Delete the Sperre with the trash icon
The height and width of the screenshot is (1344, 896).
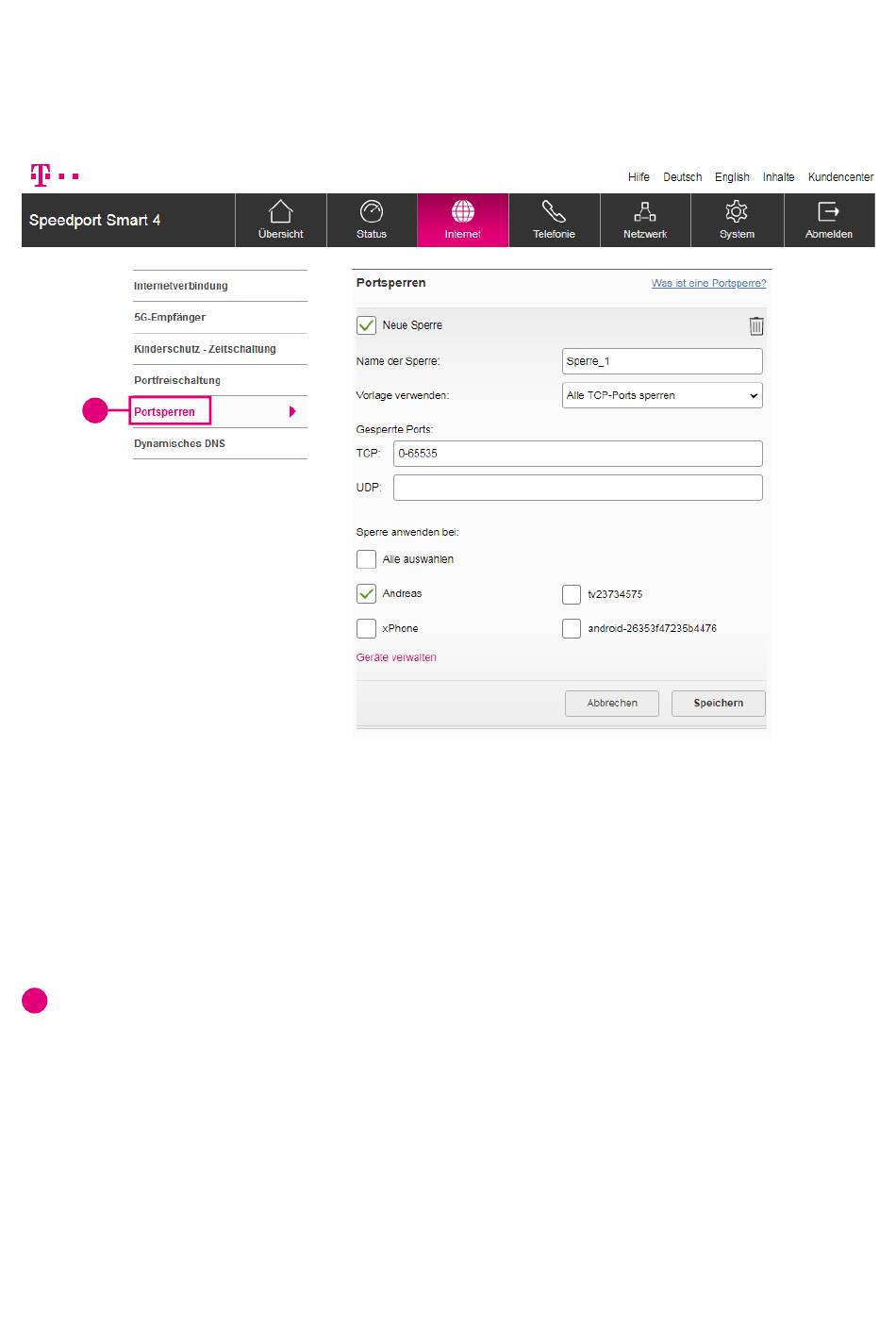(x=756, y=326)
